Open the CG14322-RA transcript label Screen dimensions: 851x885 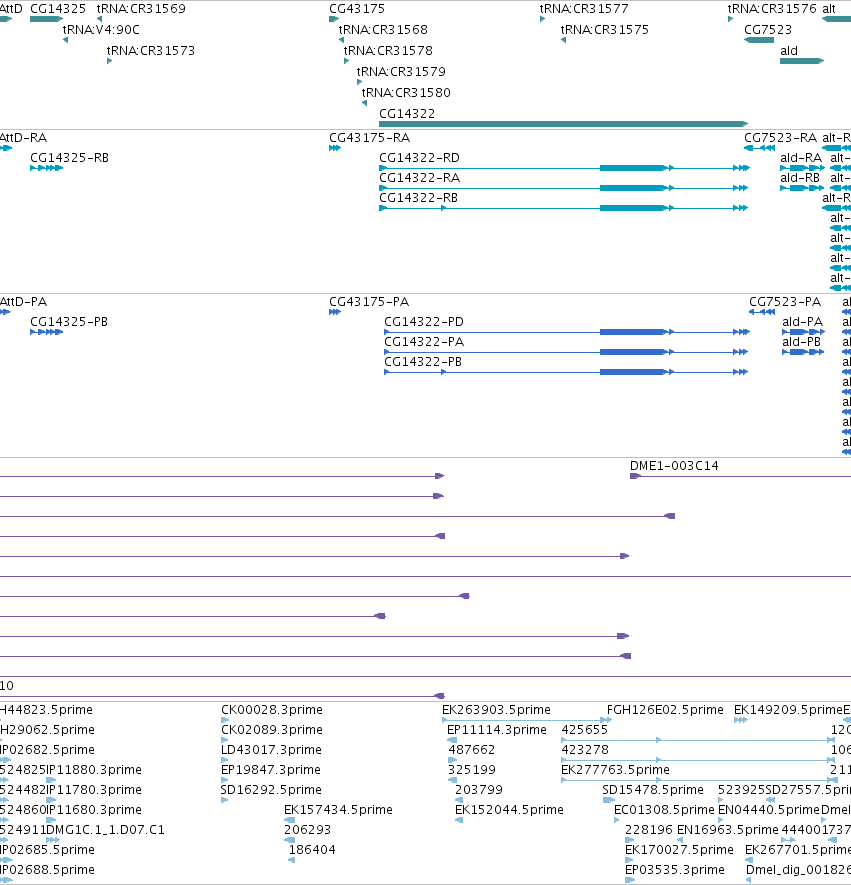[x=419, y=178]
